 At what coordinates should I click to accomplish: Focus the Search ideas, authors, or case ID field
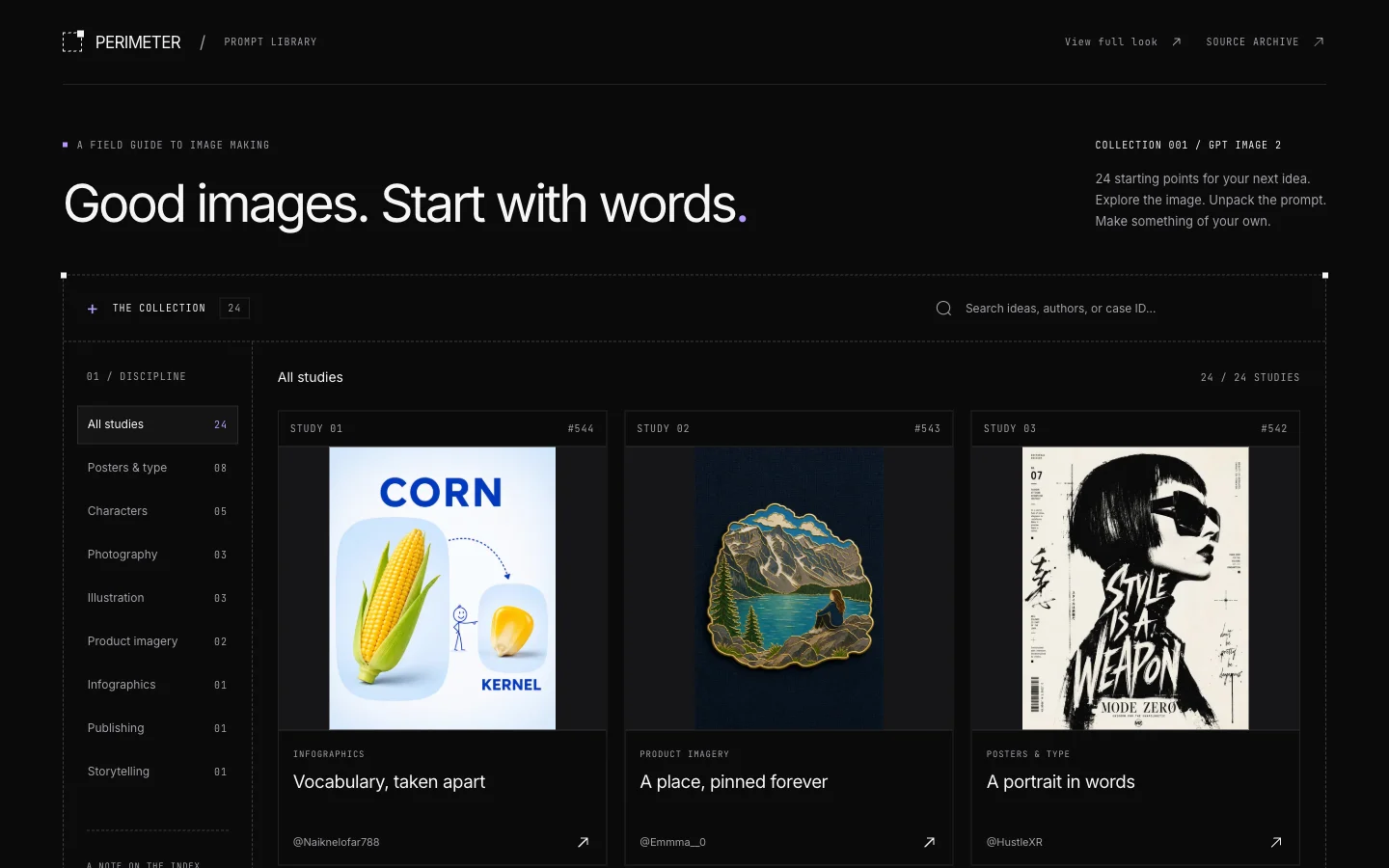coord(1119,309)
